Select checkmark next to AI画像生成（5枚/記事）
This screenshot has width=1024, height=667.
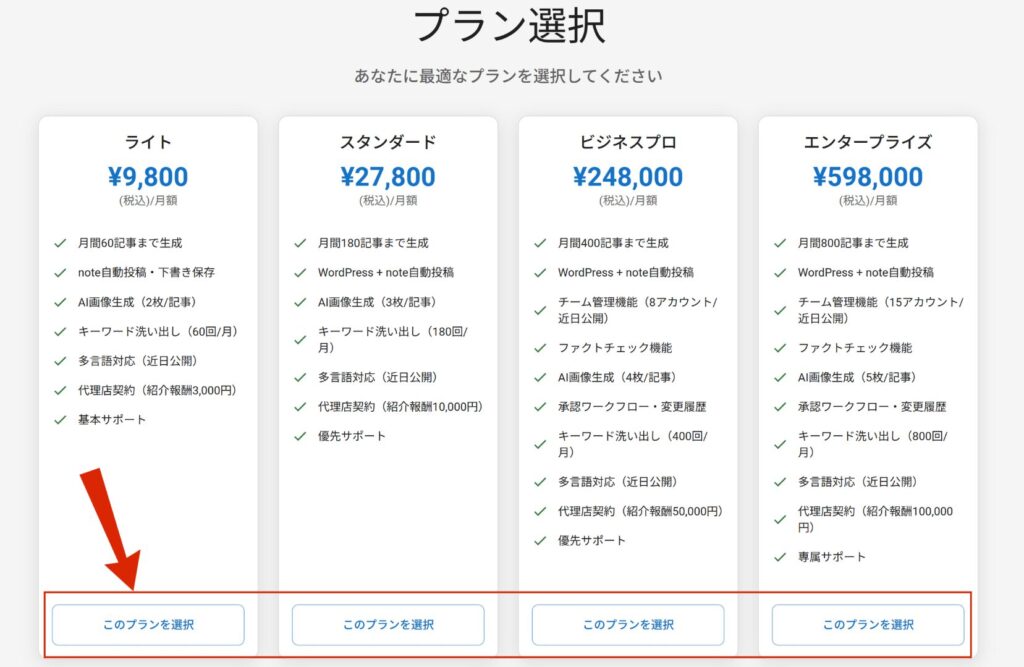[x=780, y=378]
